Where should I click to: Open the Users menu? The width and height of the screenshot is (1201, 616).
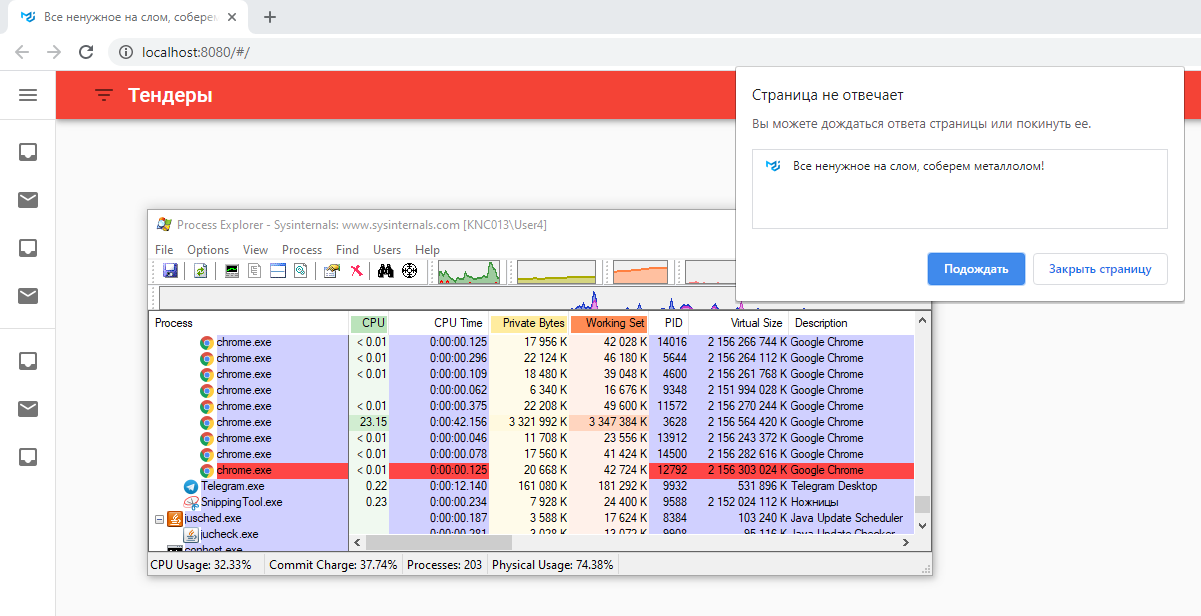pos(387,250)
